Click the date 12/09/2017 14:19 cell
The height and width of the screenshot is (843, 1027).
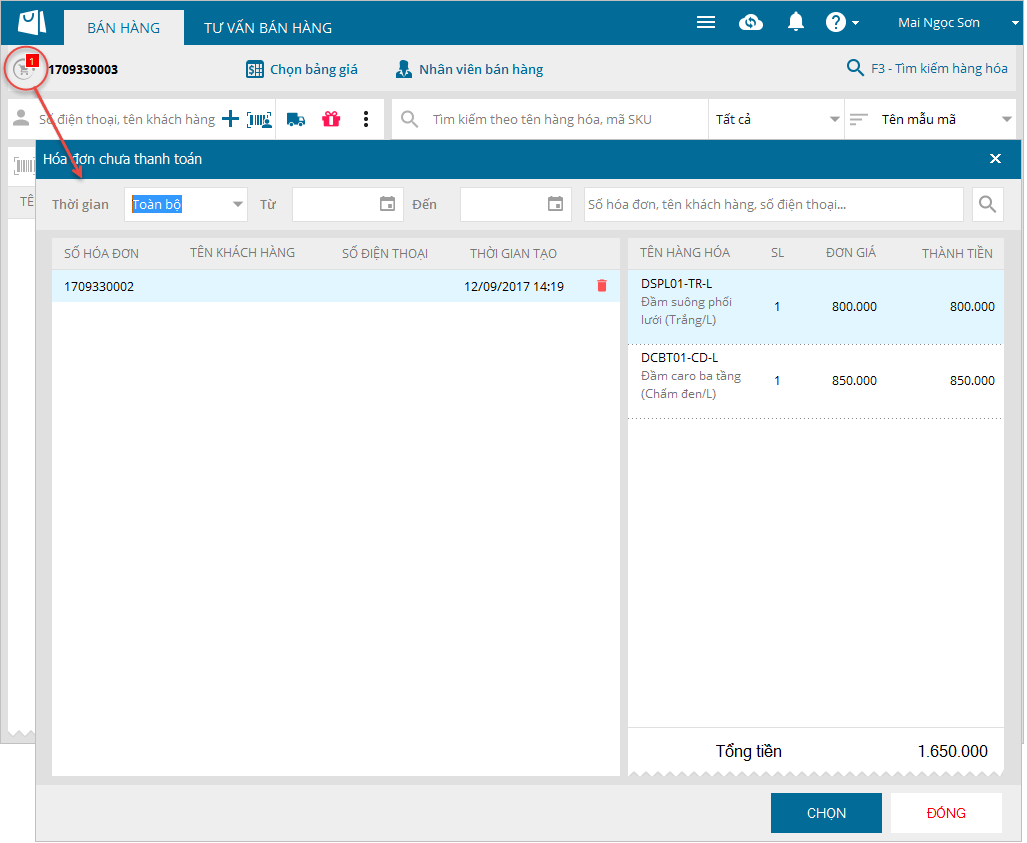(514, 287)
